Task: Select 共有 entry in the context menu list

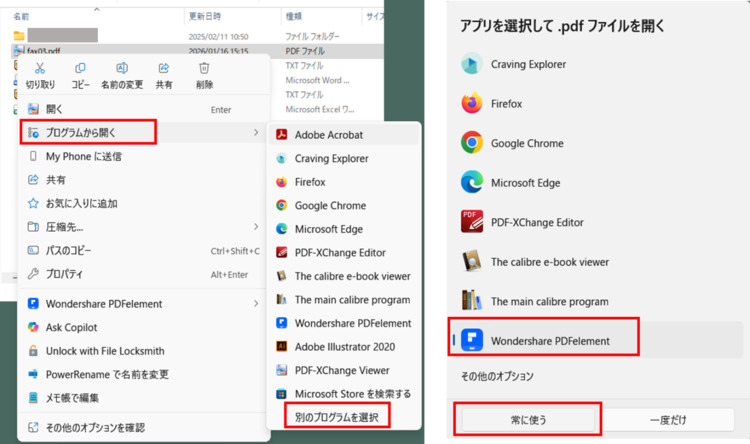Action: 143,180
